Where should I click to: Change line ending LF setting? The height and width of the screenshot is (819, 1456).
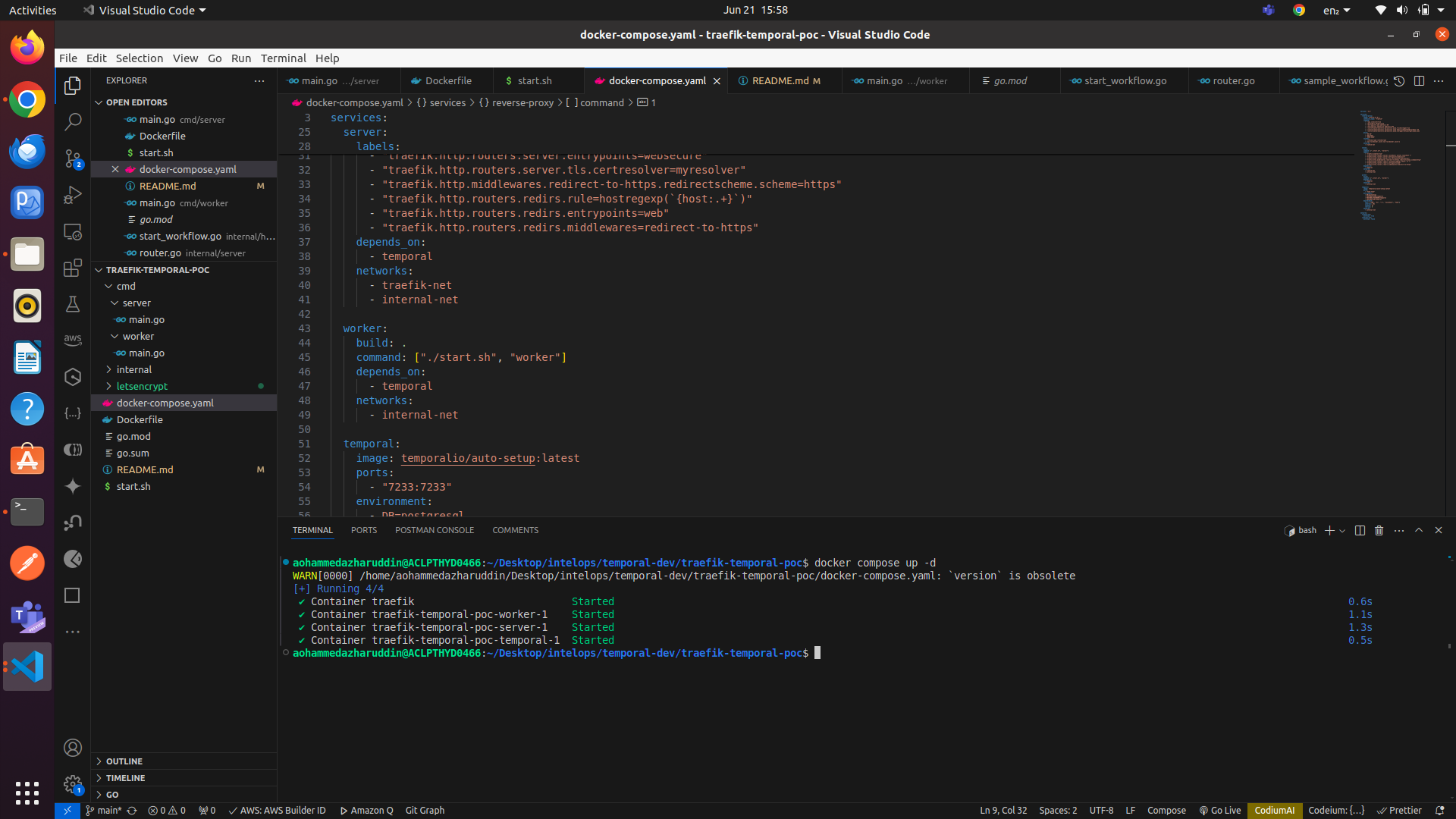tap(1130, 810)
